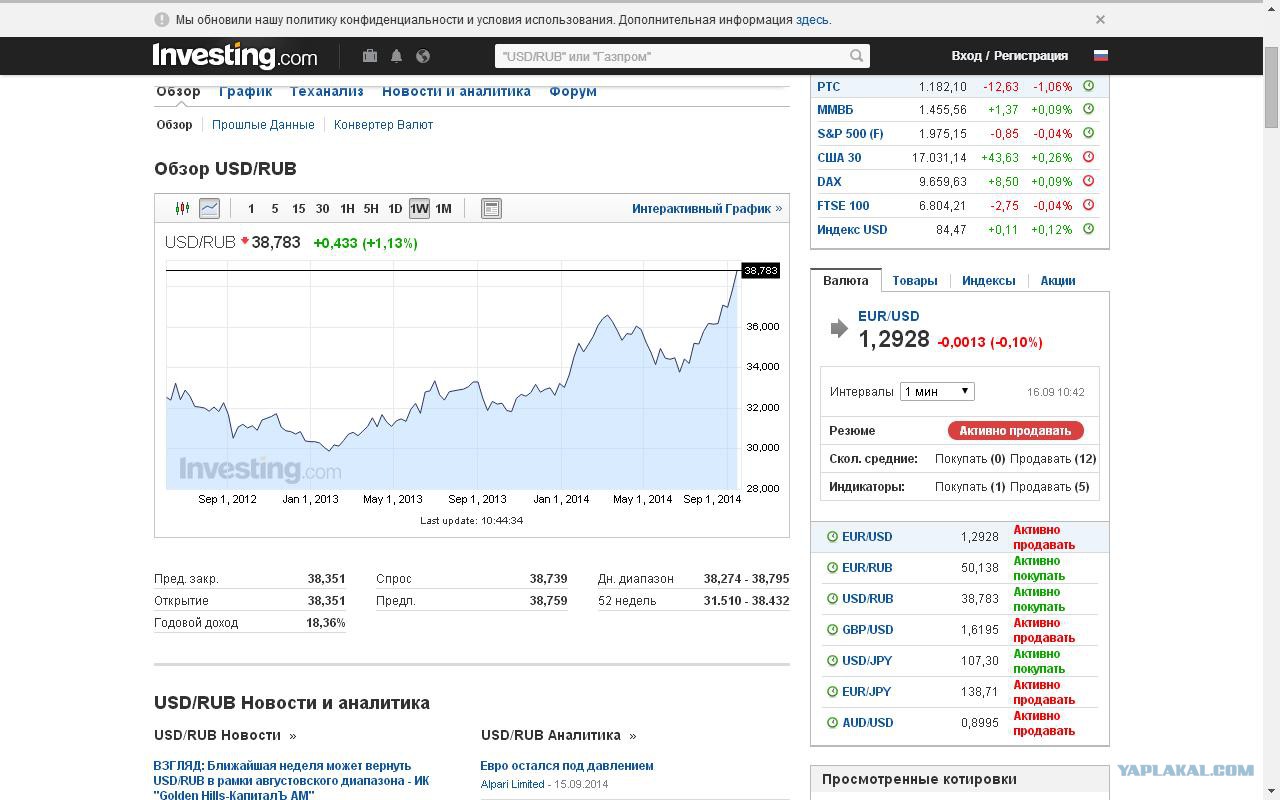Click clock icon in ММВБ row
This screenshot has height=800, width=1280.
[x=1089, y=109]
